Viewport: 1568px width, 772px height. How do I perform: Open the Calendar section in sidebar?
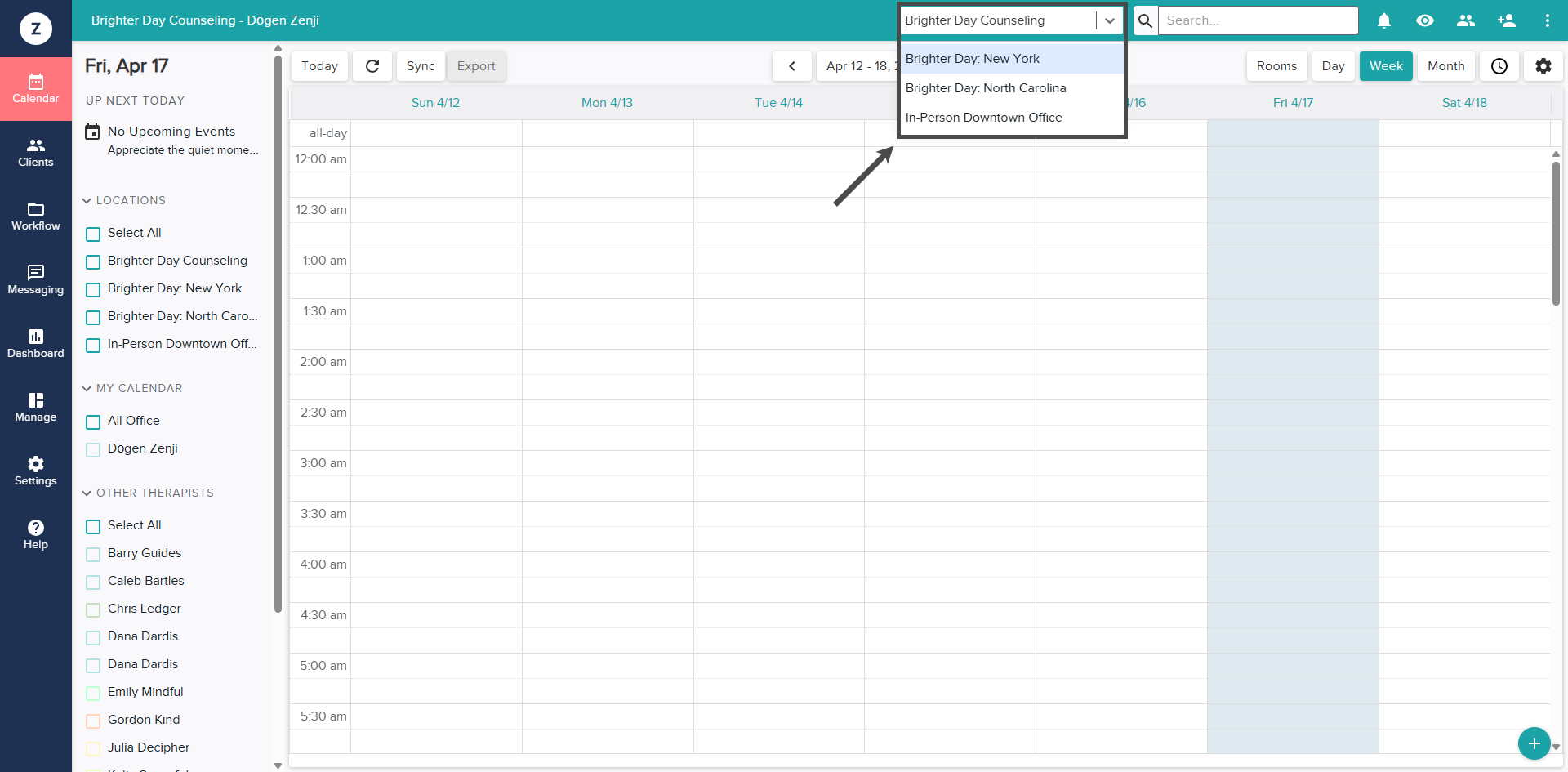[x=36, y=89]
